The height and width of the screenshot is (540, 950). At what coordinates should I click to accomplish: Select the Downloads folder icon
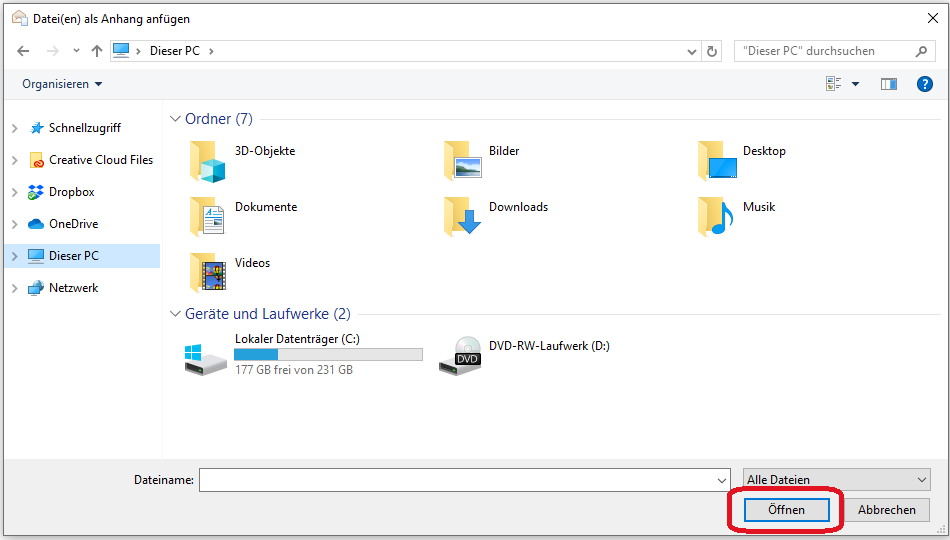(x=462, y=214)
